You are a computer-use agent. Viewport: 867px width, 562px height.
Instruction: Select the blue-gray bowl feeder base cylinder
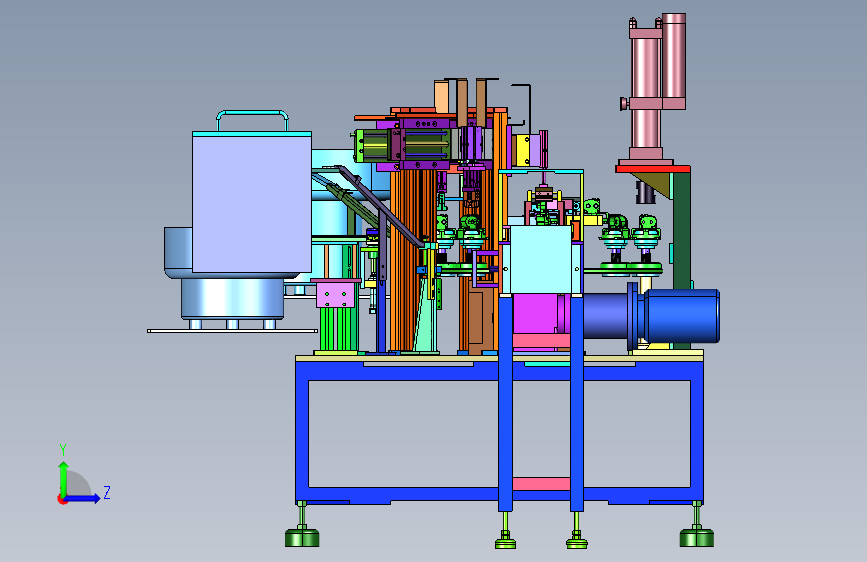[232, 298]
